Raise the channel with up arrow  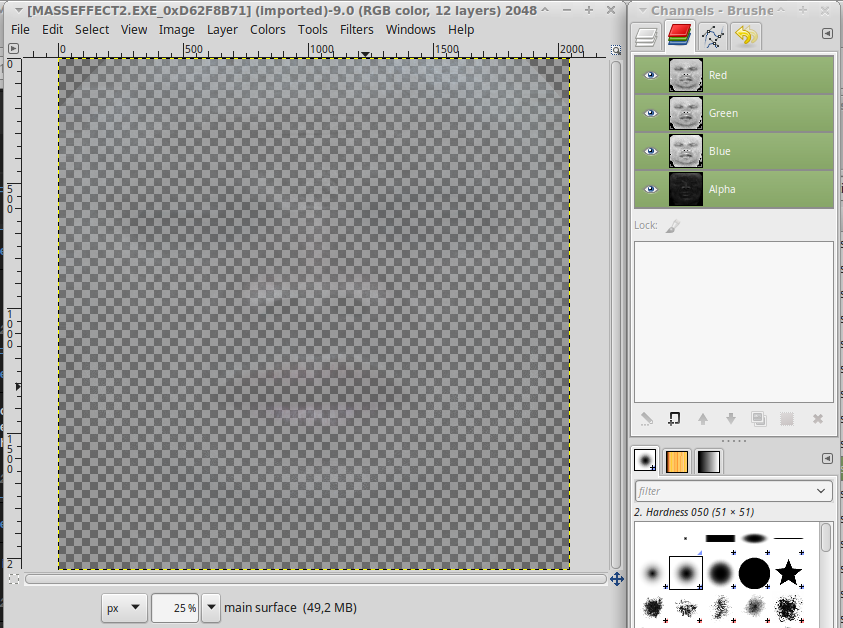703,419
